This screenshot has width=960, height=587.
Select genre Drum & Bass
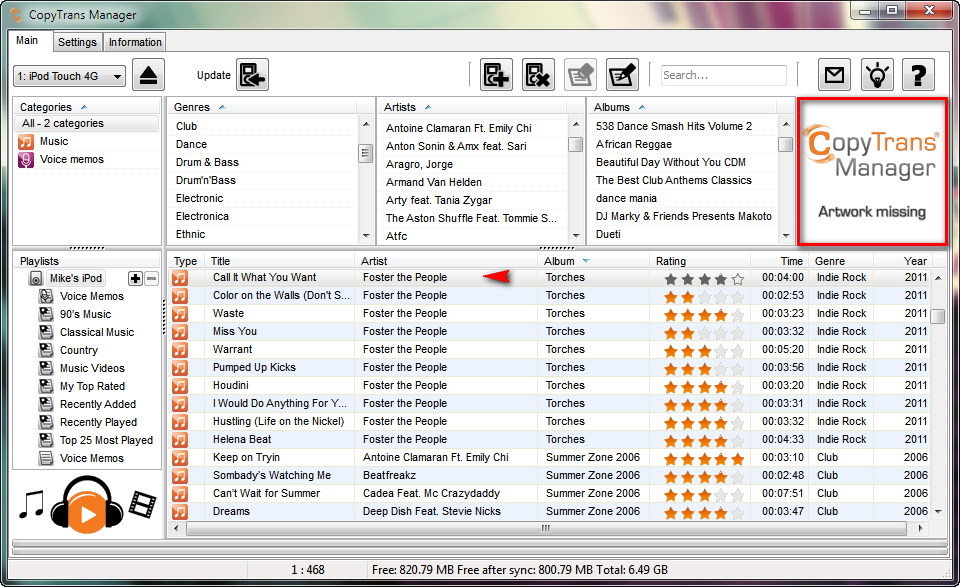(x=207, y=162)
